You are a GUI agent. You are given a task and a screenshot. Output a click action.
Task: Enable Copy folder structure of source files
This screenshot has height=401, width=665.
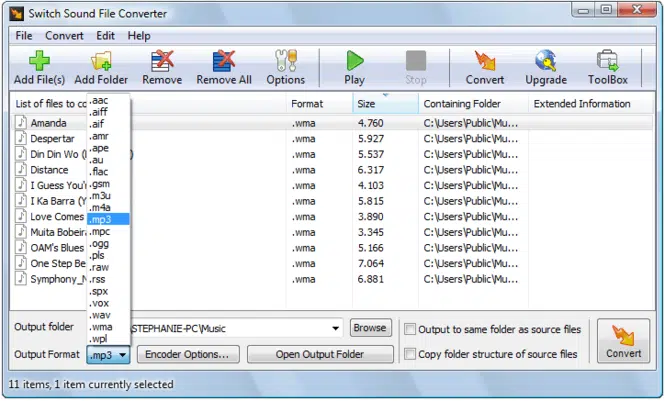(x=410, y=354)
